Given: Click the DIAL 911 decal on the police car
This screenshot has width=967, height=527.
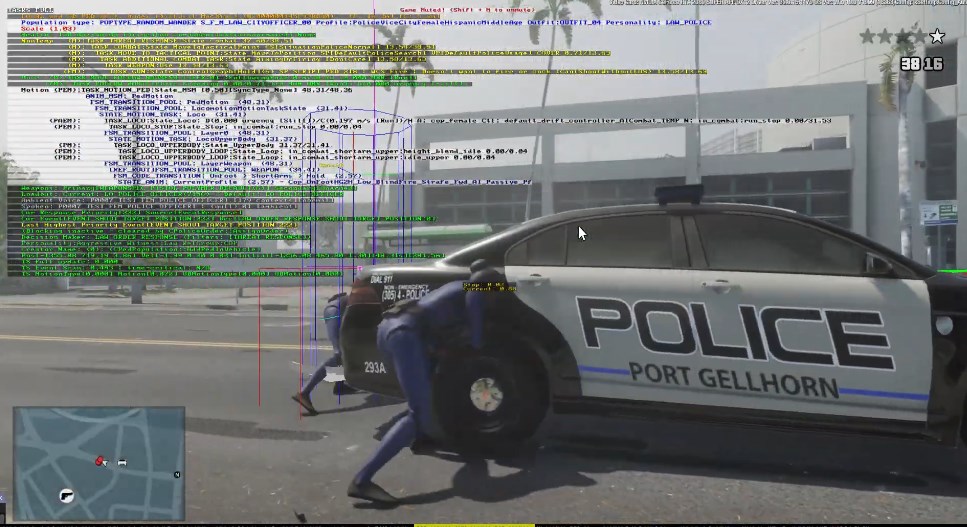Looking at the screenshot, I should (382, 279).
